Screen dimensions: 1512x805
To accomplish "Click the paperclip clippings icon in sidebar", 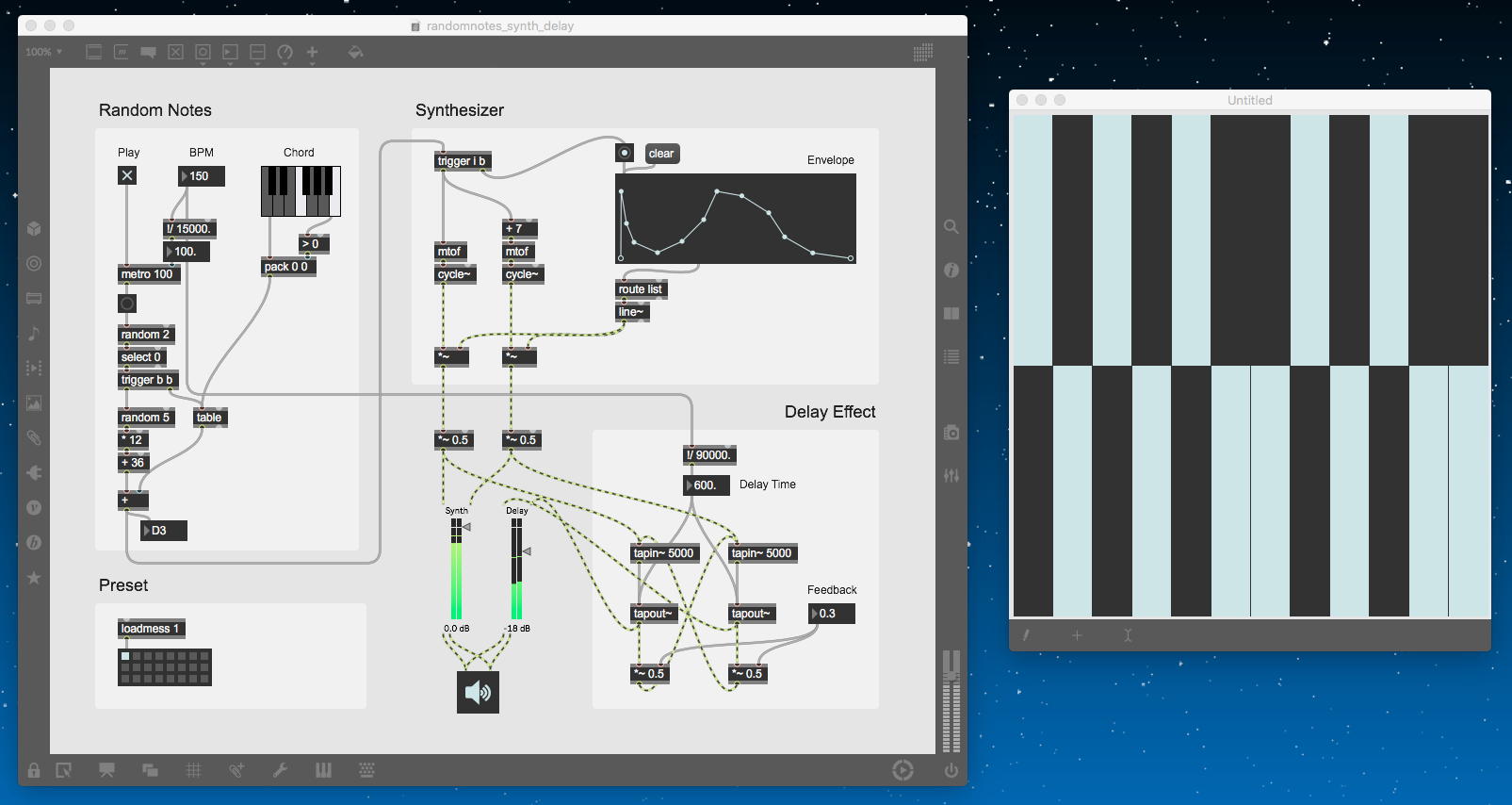I will (x=34, y=438).
